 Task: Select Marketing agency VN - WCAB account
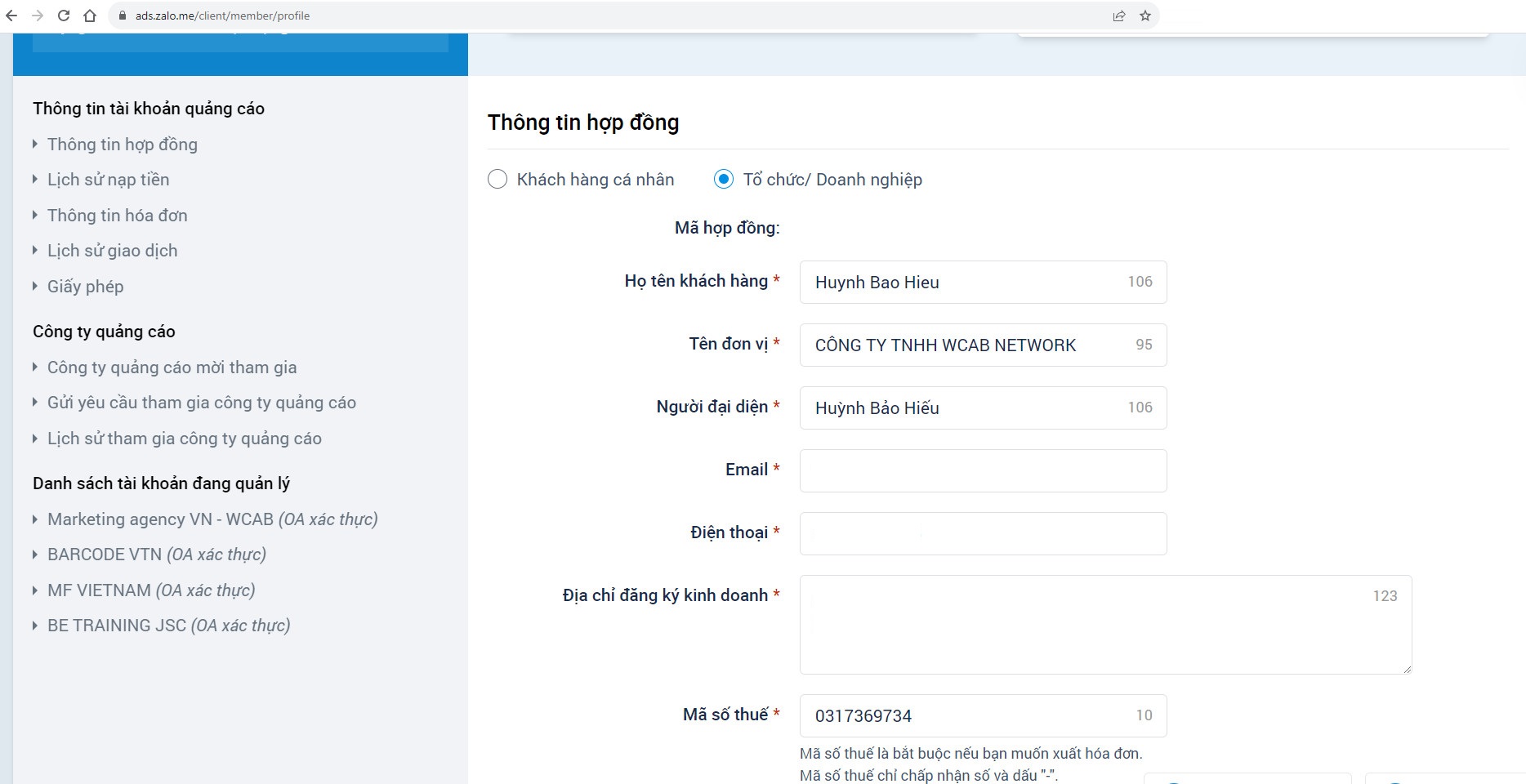click(x=212, y=519)
